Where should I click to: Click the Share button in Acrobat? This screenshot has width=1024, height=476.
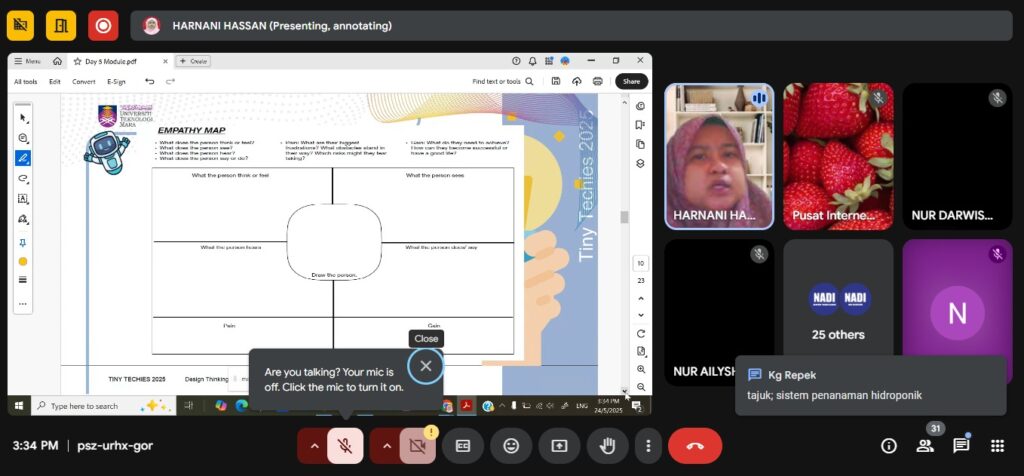point(632,82)
